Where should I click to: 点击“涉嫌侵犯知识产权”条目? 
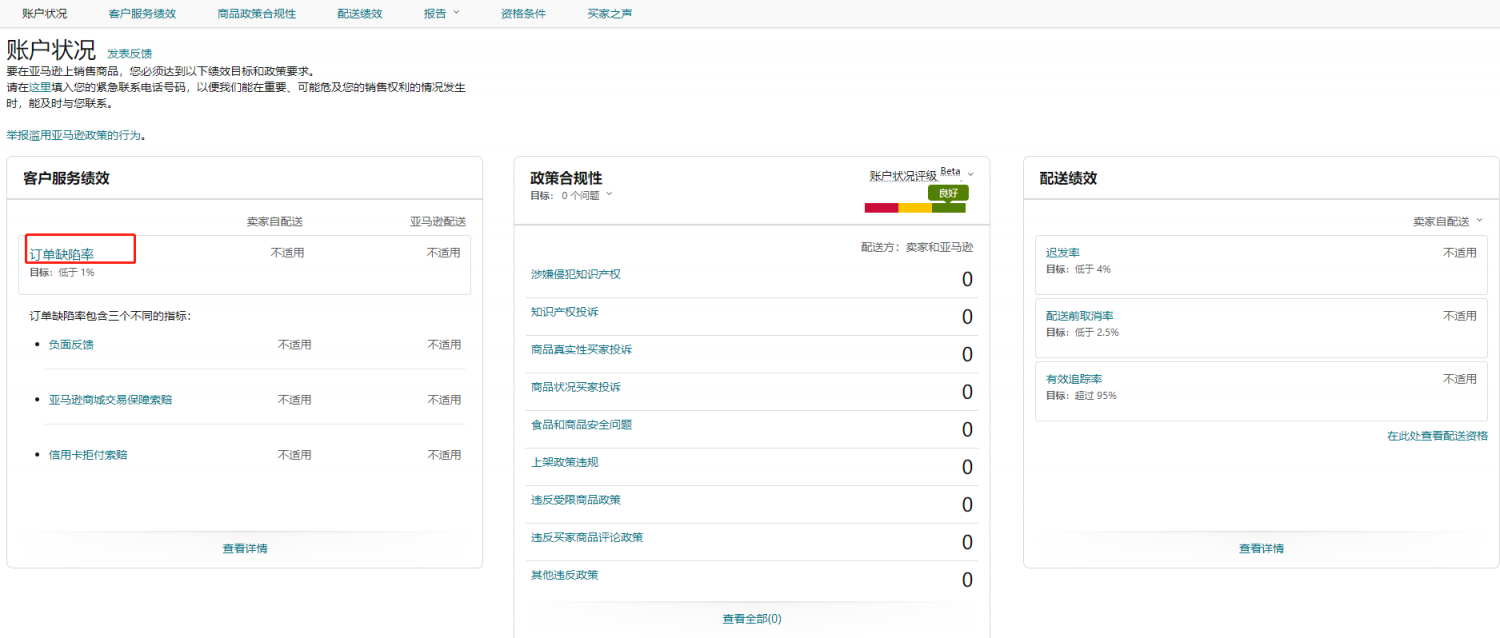[576, 274]
